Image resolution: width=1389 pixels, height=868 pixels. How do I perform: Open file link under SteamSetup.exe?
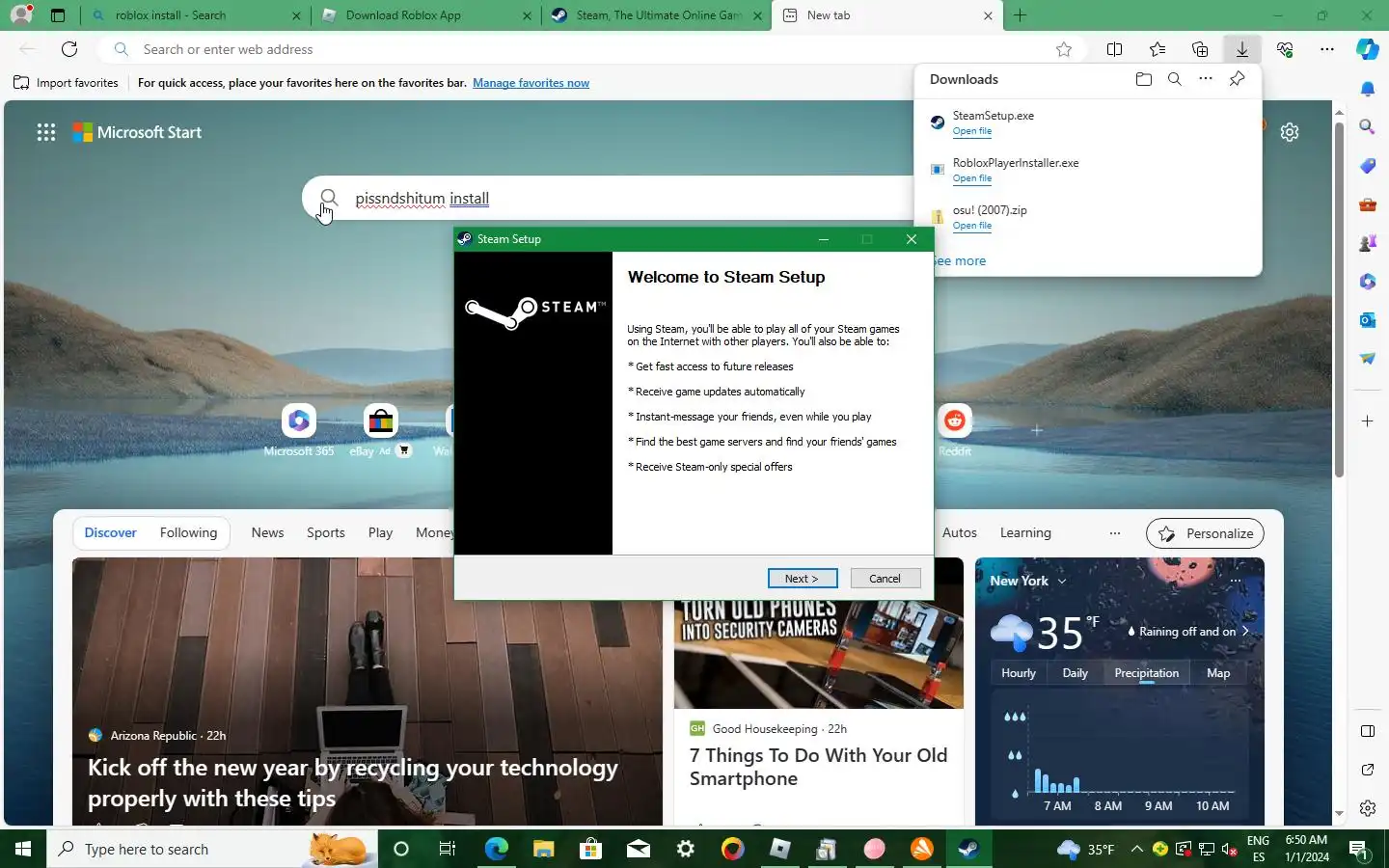point(971,131)
